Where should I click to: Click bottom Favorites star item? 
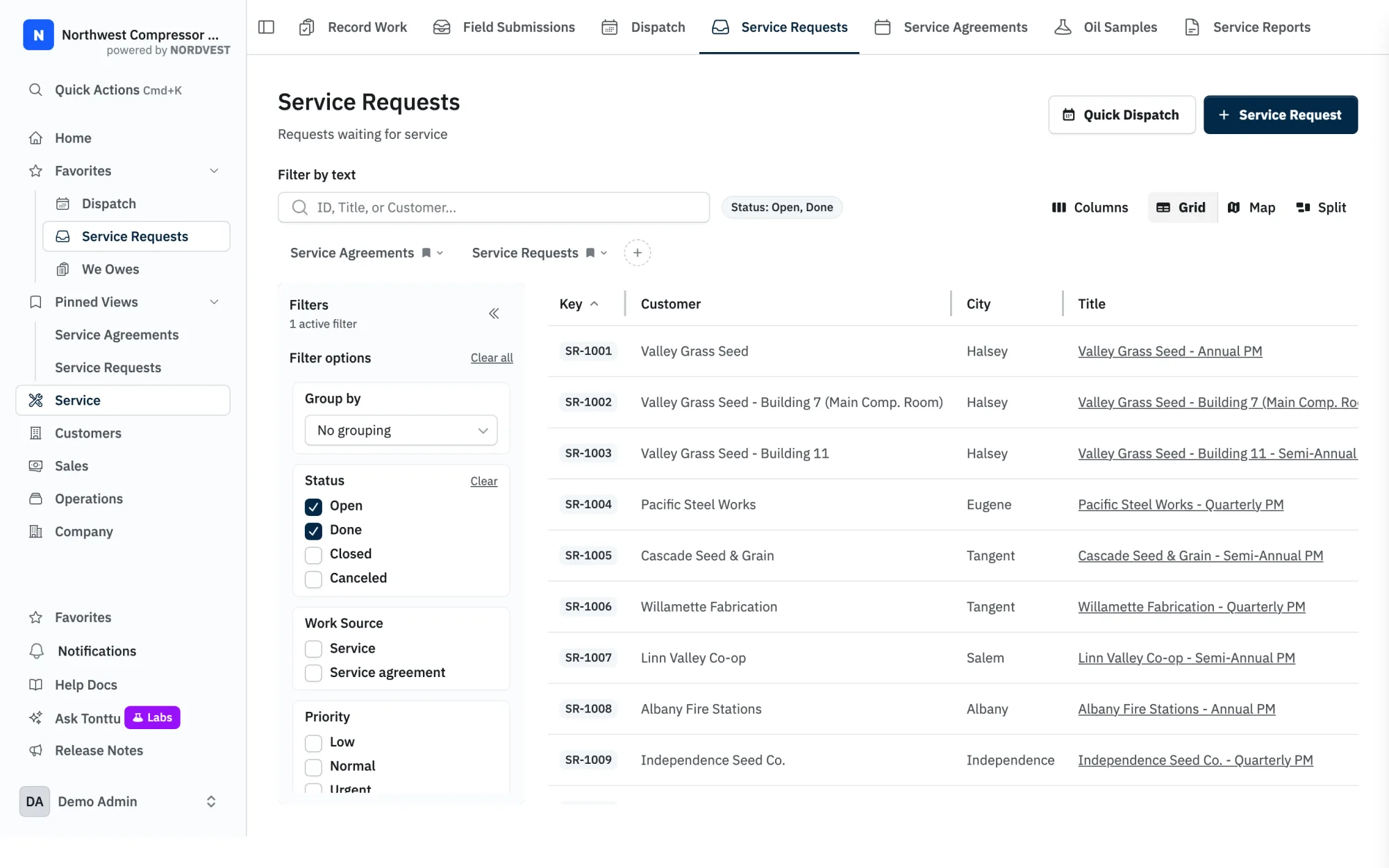click(83, 617)
